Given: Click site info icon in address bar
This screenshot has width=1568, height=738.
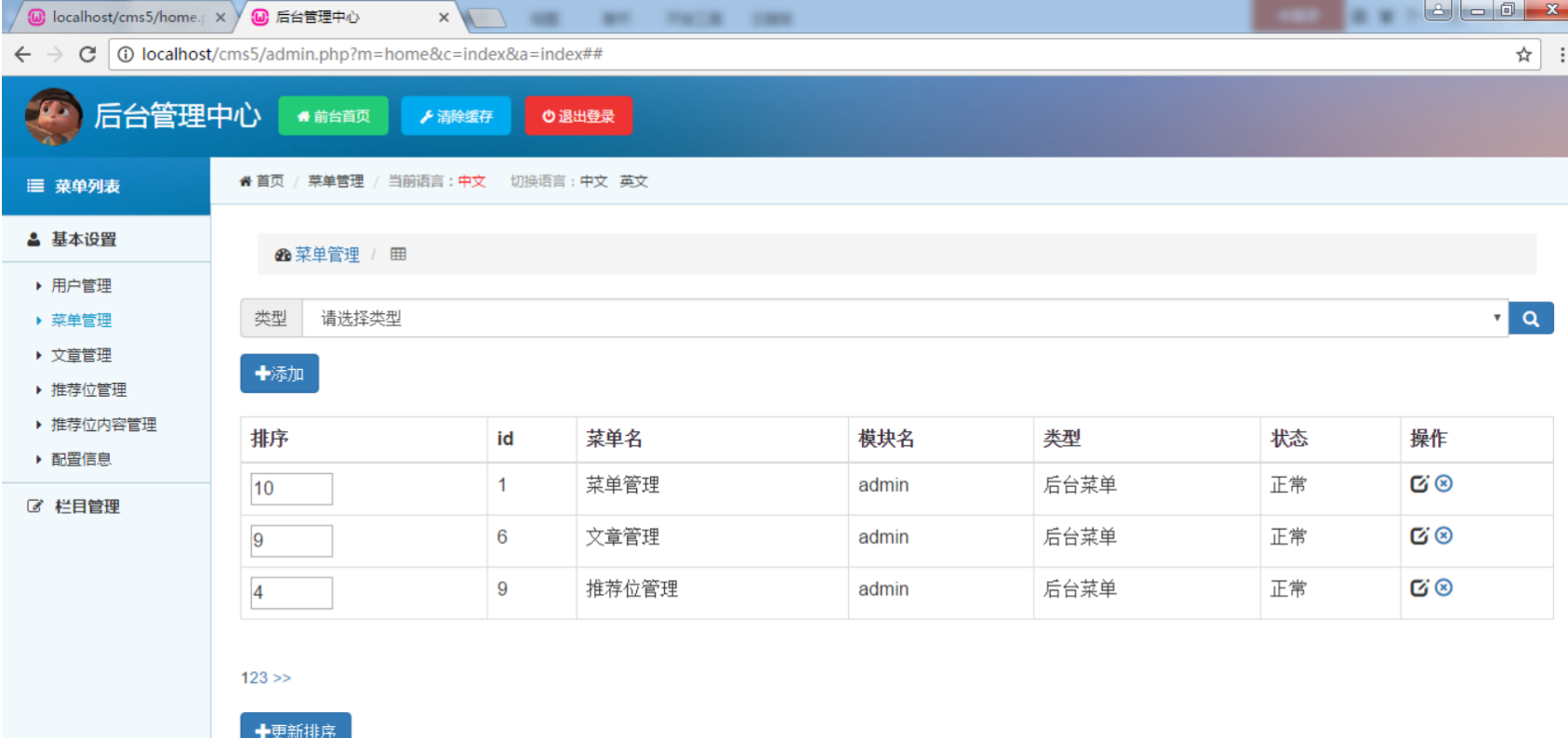Looking at the screenshot, I should [126, 54].
